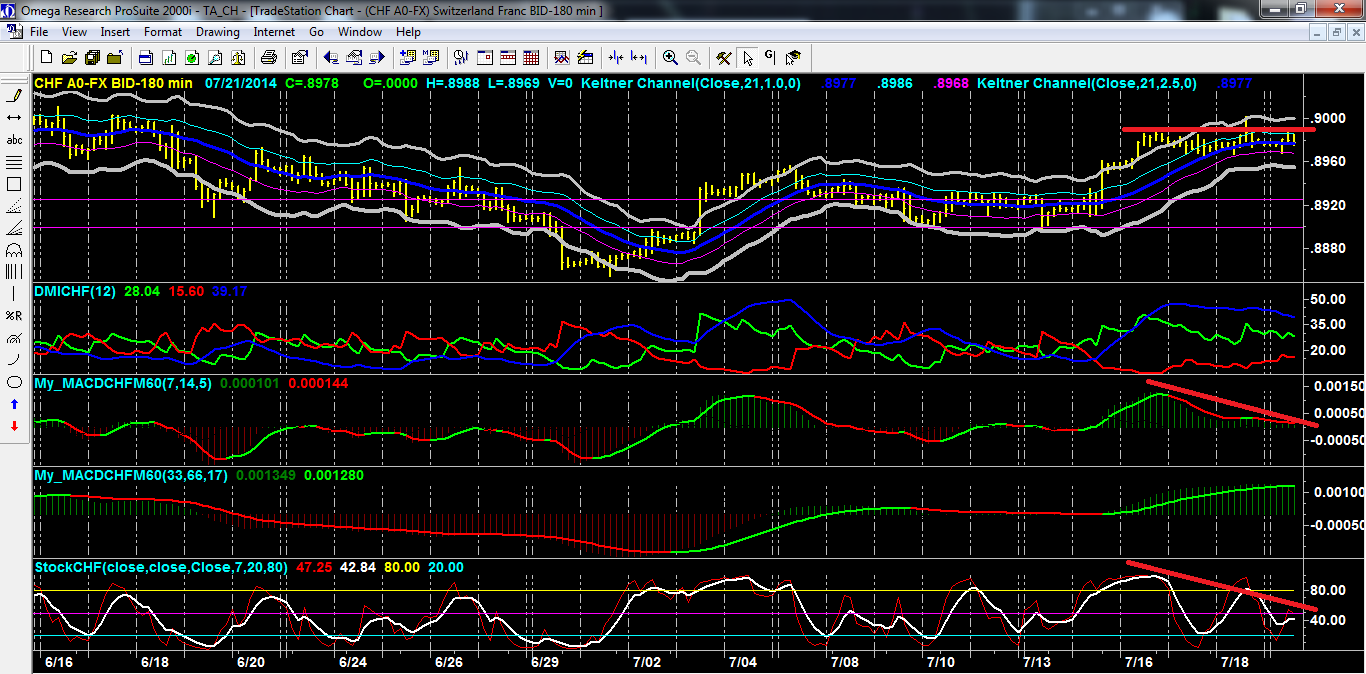Select the ellipse drawing tool
This screenshot has width=1366, height=674.
(14, 382)
